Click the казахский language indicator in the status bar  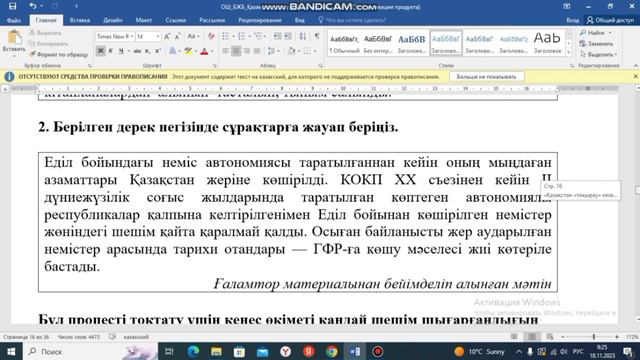point(136,337)
